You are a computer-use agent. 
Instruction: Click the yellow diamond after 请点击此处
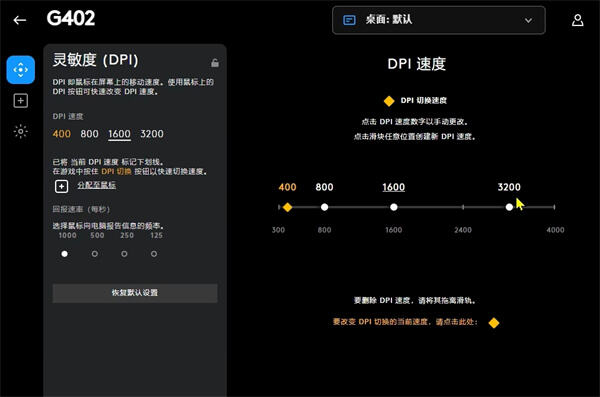[494, 322]
